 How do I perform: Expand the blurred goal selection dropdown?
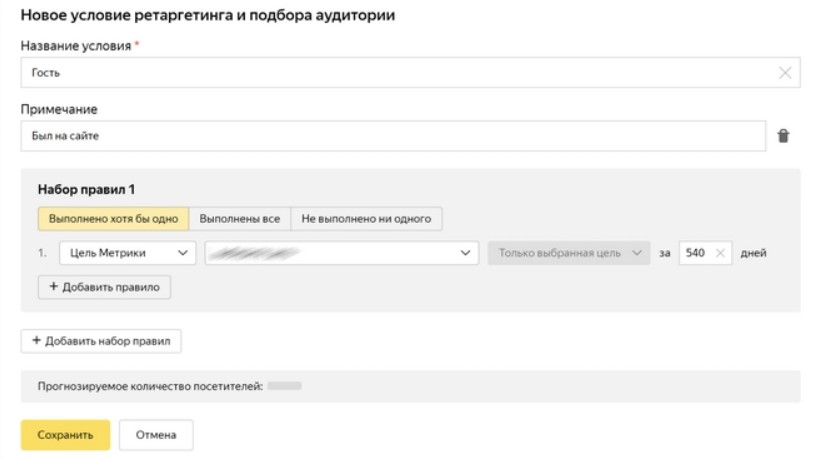click(x=340, y=253)
